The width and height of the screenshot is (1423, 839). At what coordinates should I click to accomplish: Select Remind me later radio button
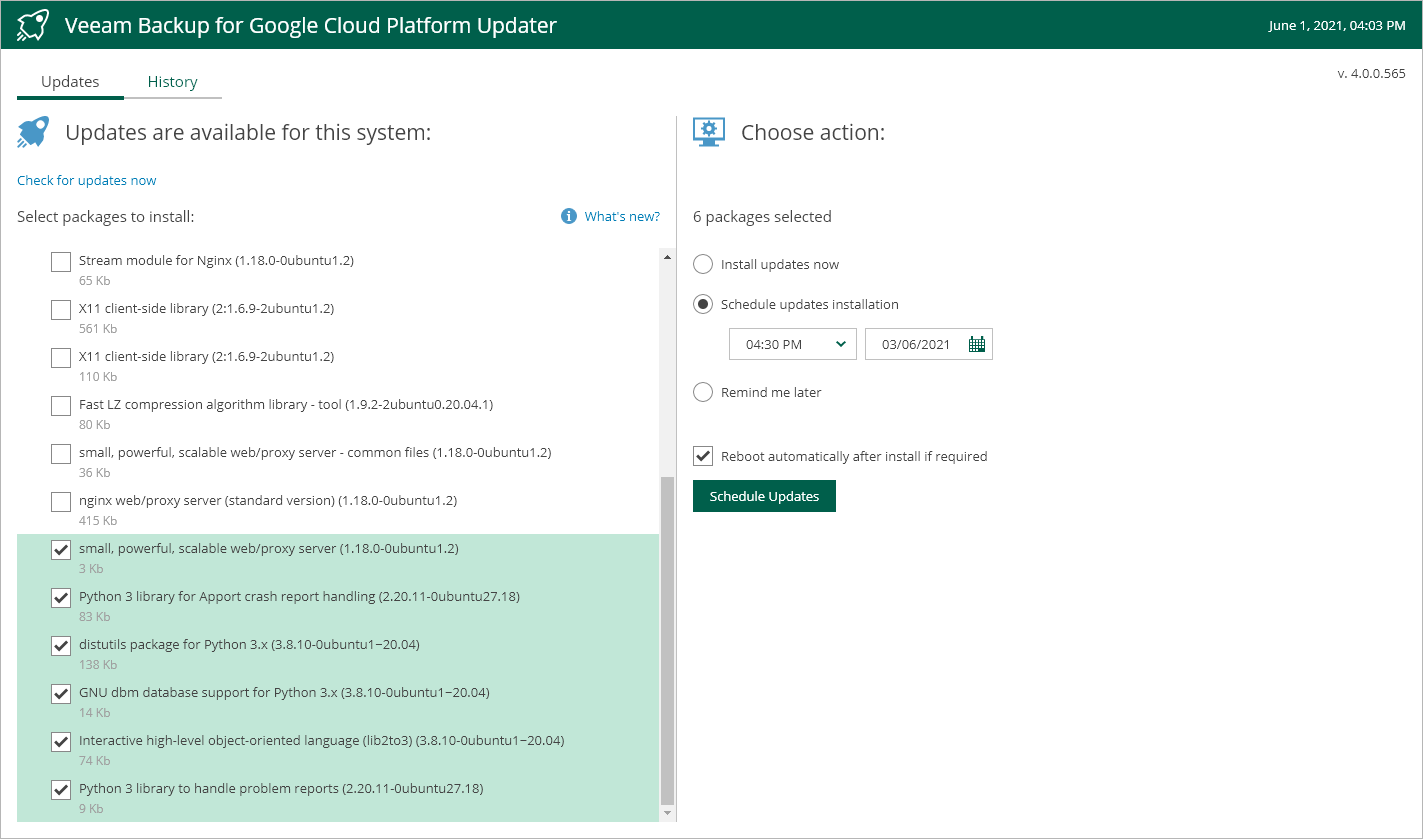click(x=703, y=392)
